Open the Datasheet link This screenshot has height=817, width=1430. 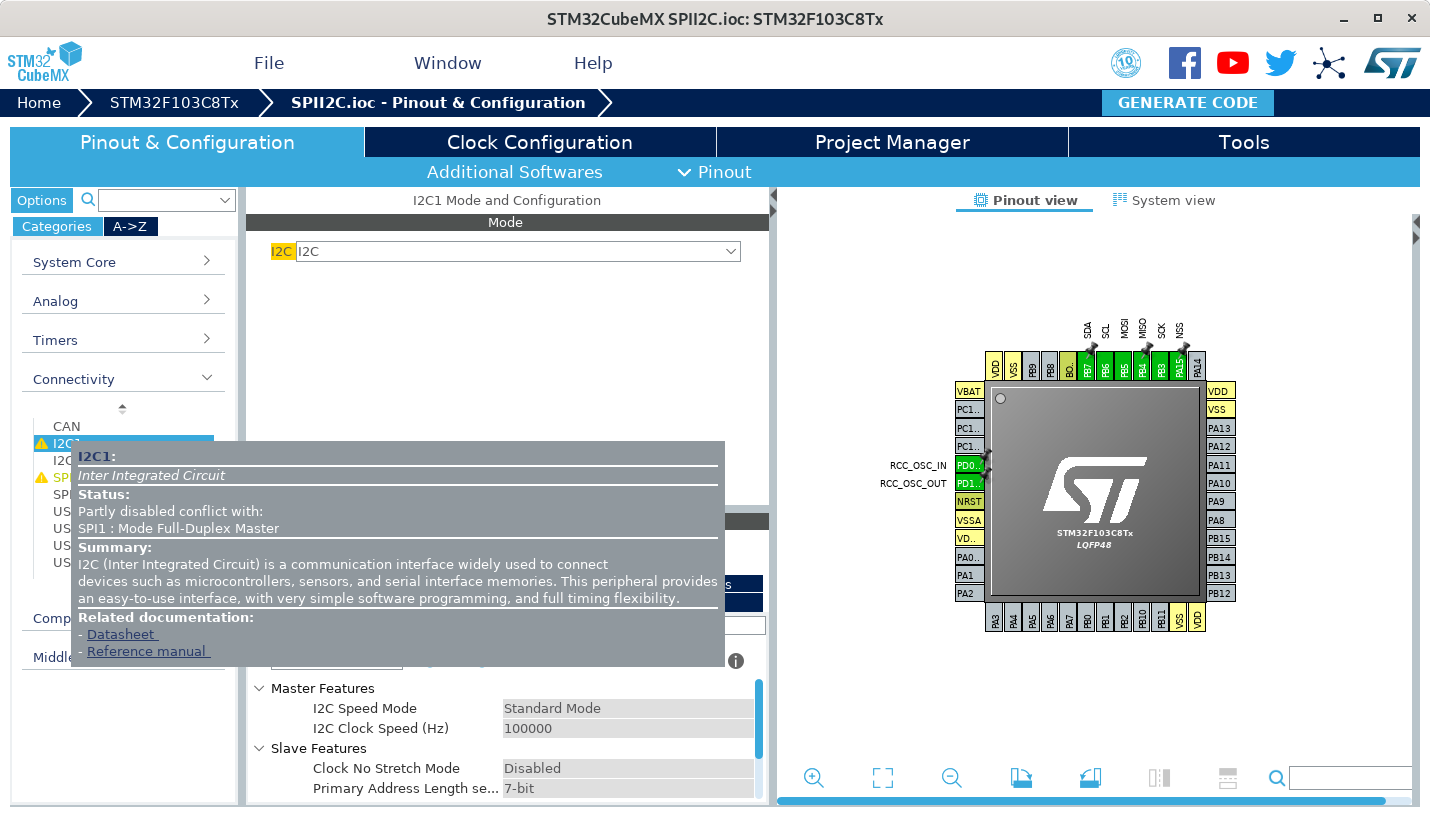(122, 635)
